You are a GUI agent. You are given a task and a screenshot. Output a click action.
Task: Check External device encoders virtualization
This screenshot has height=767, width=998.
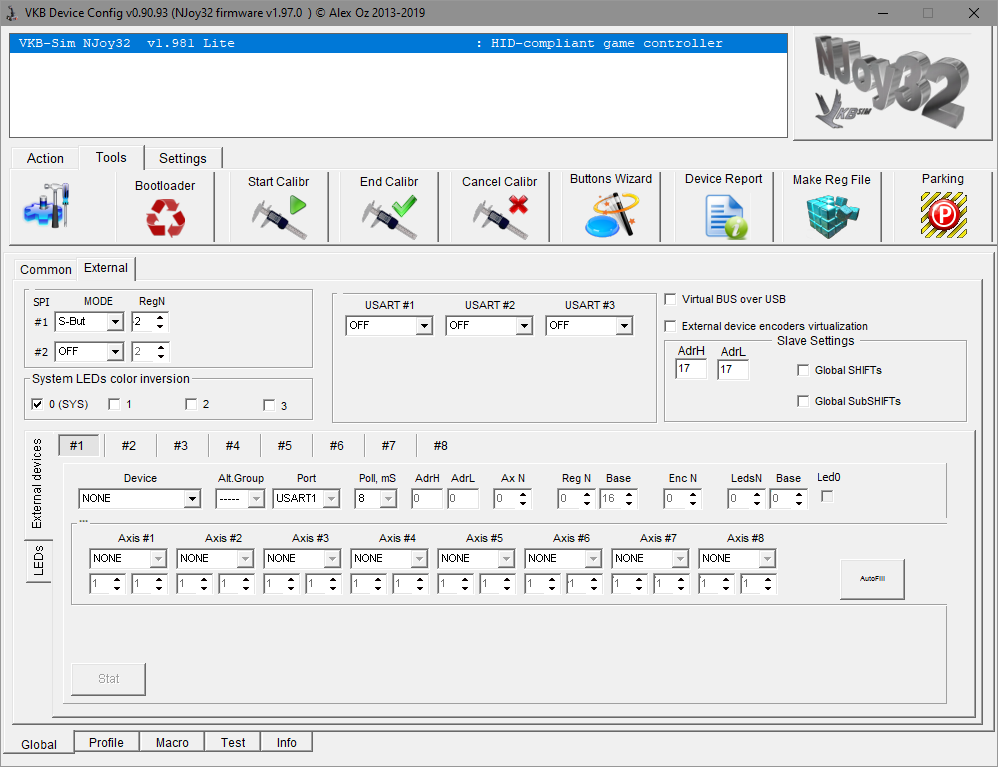[670, 326]
